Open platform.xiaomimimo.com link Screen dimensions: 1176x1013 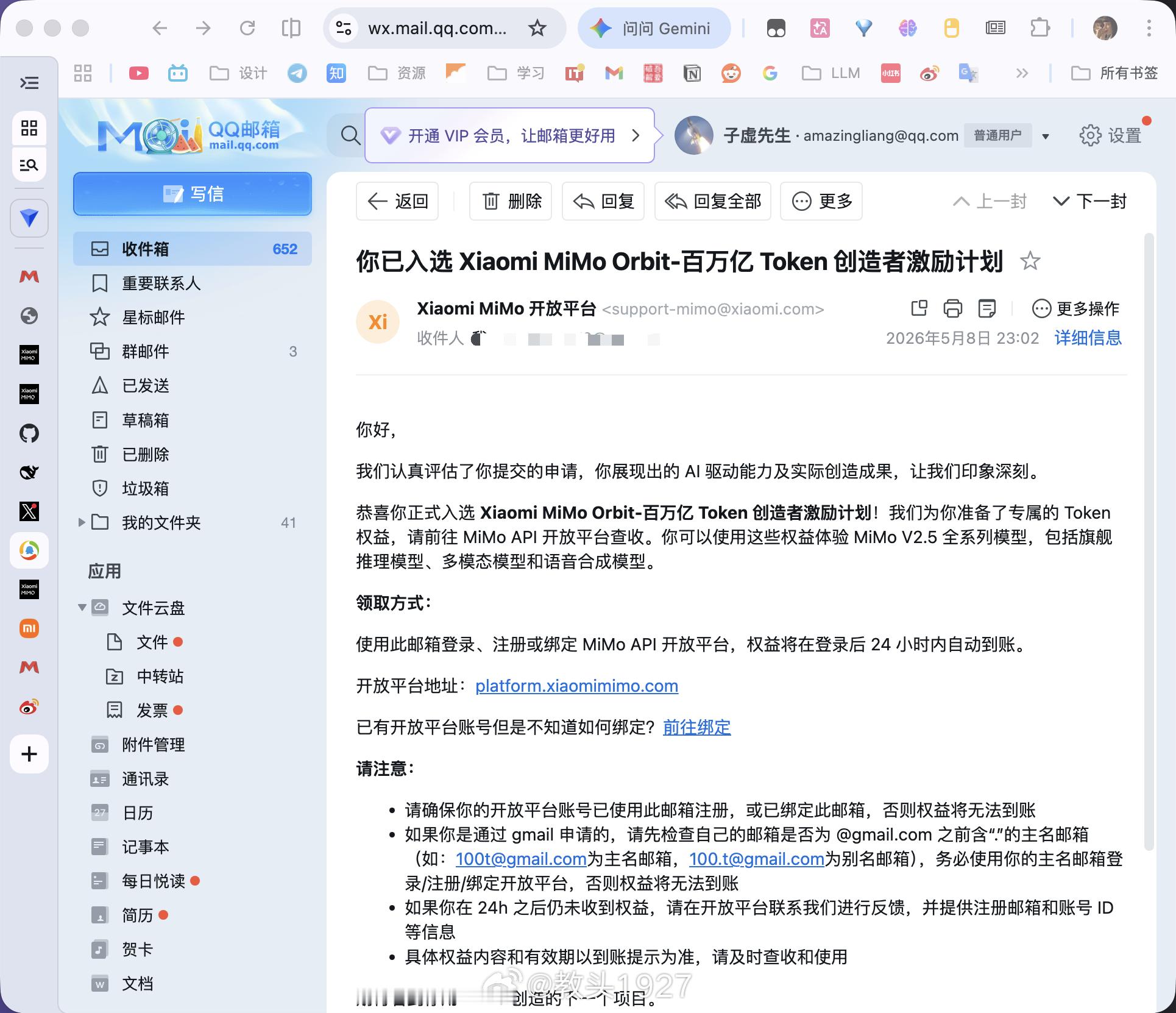[576, 686]
